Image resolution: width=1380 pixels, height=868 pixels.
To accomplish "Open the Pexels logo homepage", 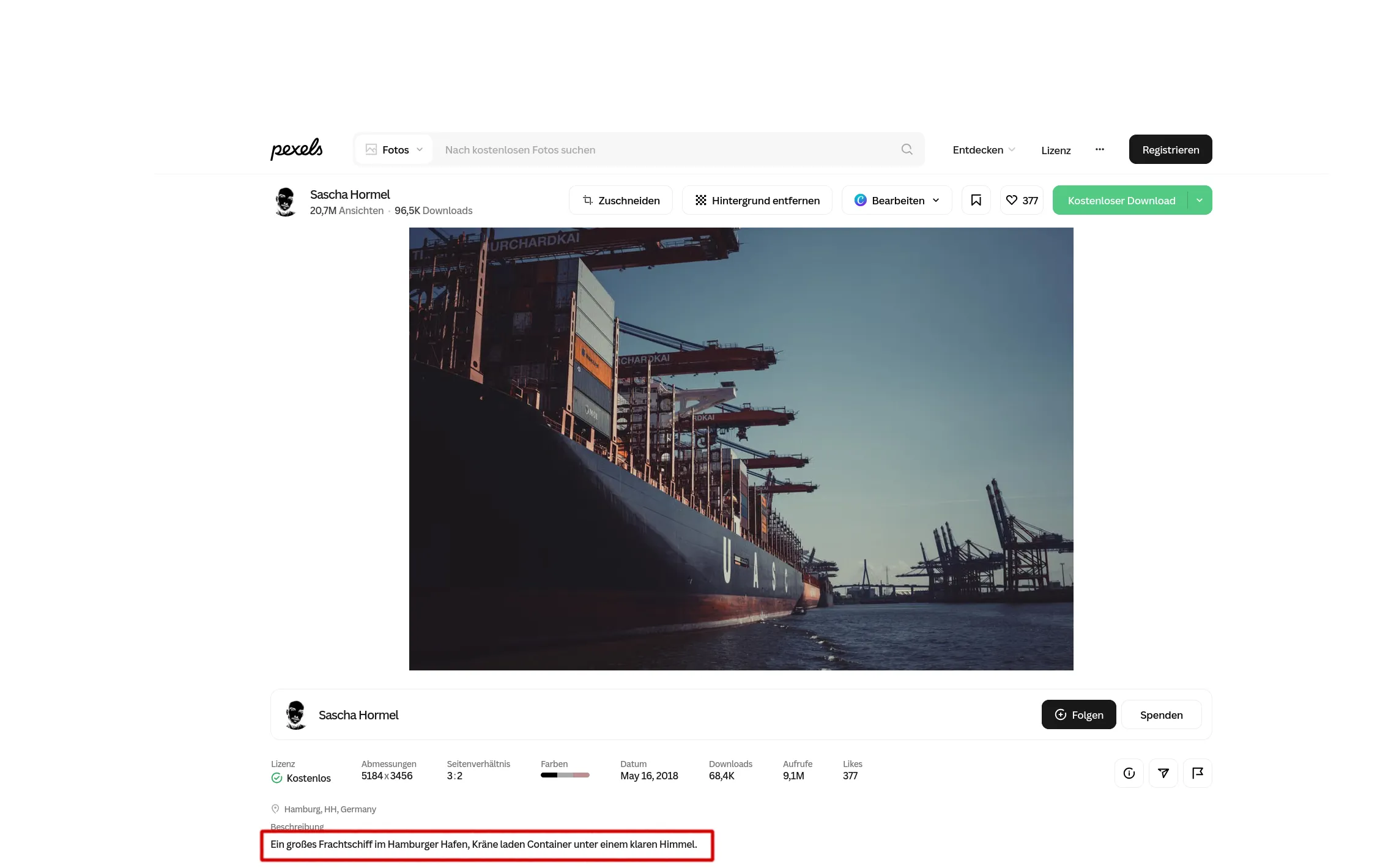I will [297, 149].
